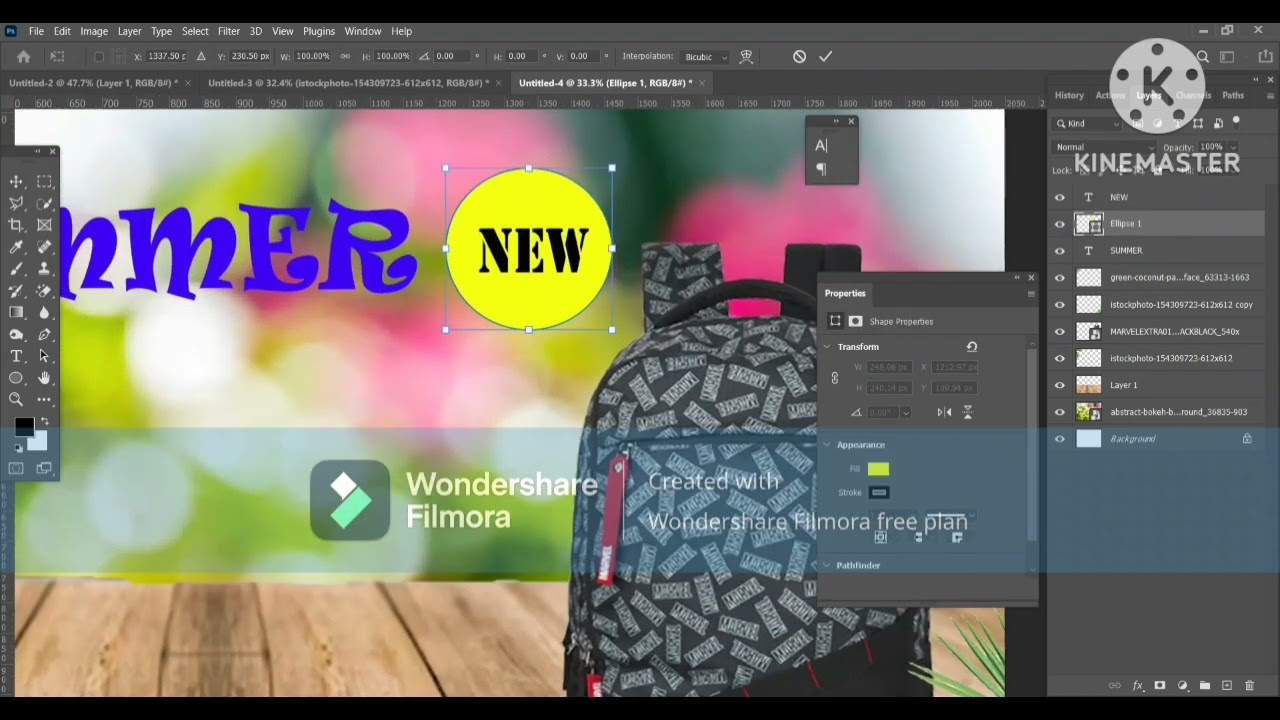Select the Ellipse shape tool
Screen dimensions: 1280x720
pyautogui.click(x=16, y=378)
